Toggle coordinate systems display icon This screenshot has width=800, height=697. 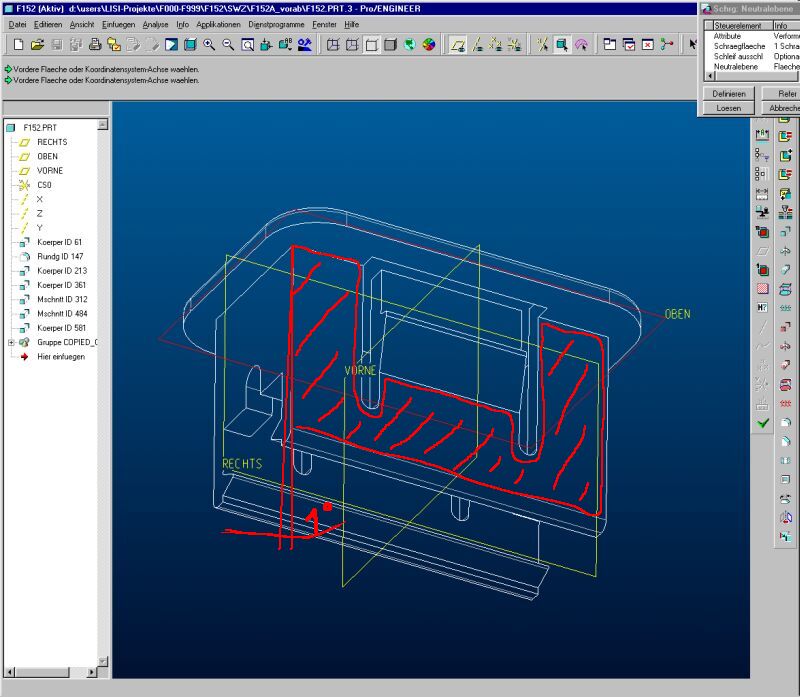[514, 45]
